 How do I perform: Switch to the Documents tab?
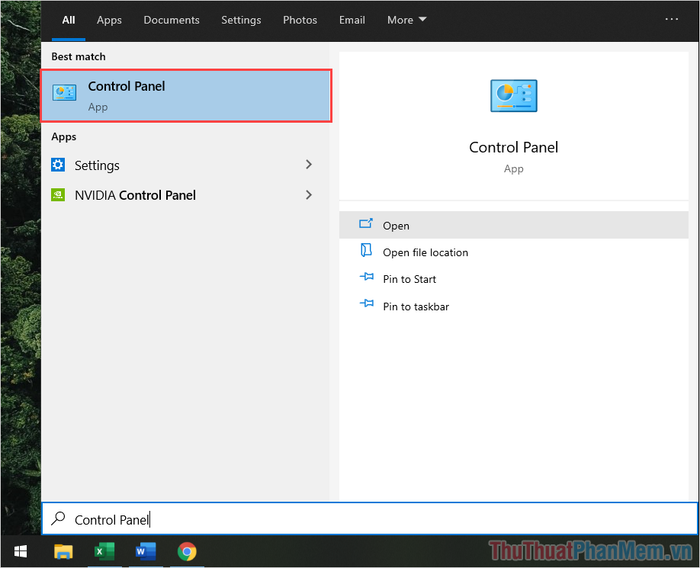click(171, 20)
